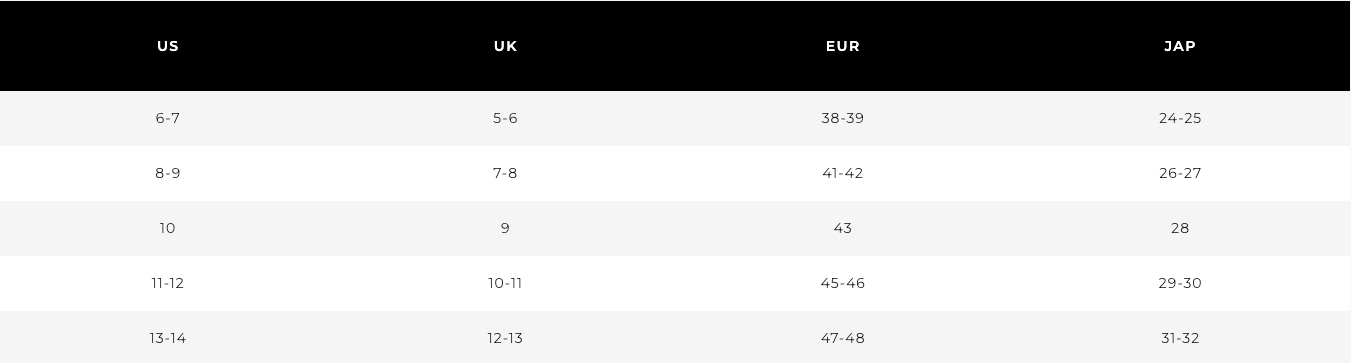Select EUR size 41-42 cell
Image resolution: width=1351 pixels, height=363 pixels.
(843, 173)
